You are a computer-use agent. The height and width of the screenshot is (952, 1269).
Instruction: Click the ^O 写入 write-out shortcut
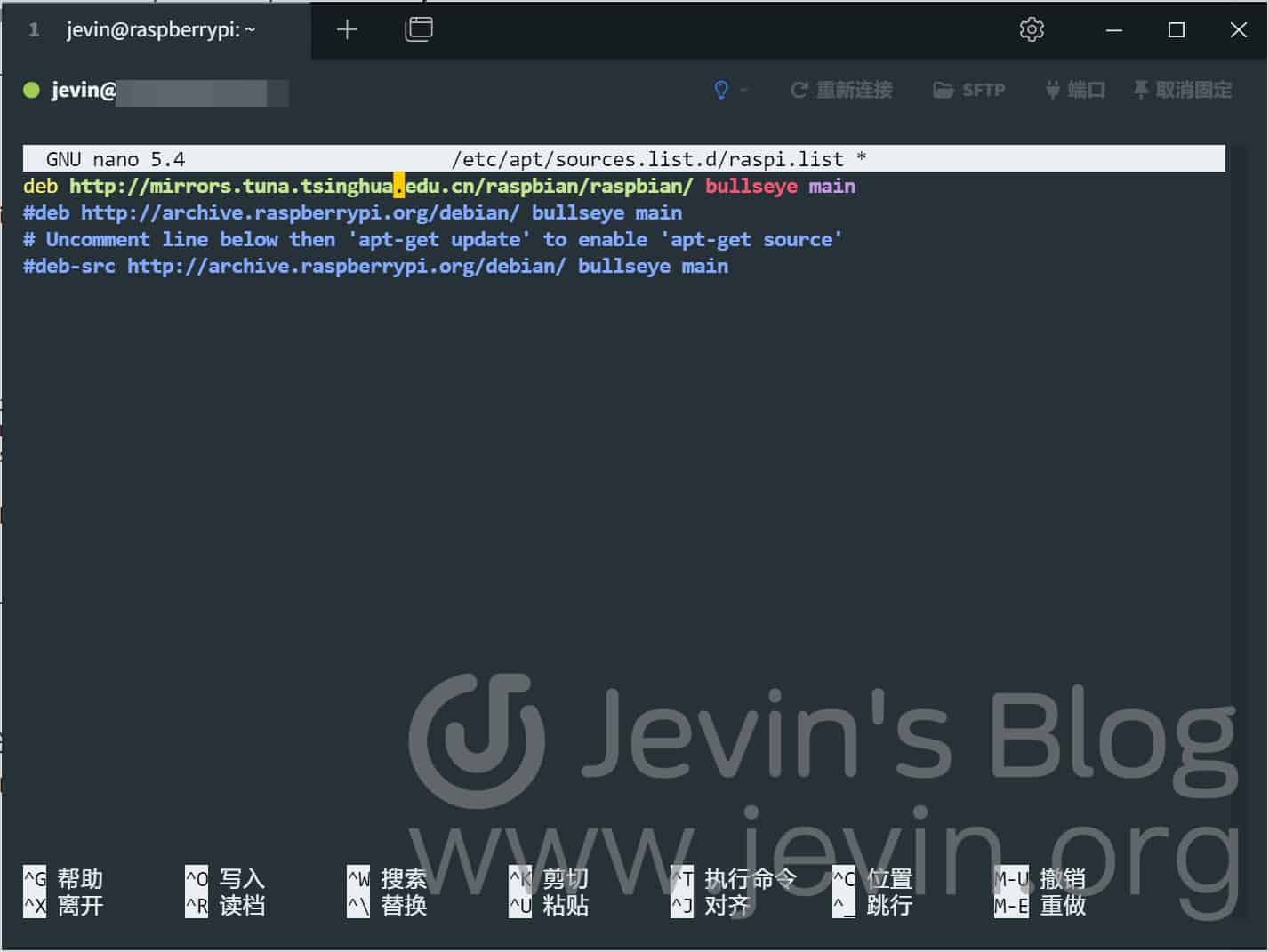click(225, 878)
